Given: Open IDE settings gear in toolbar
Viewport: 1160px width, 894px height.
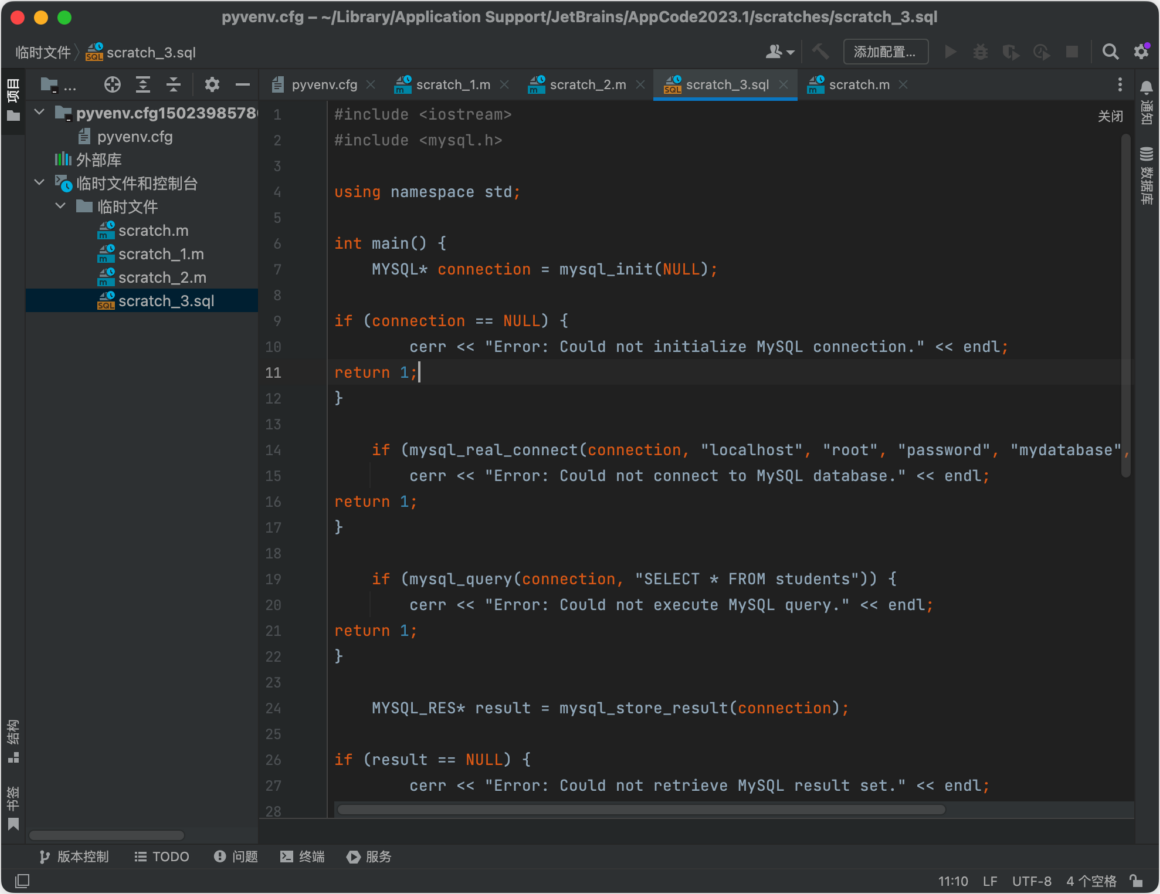Looking at the screenshot, I should [1142, 52].
